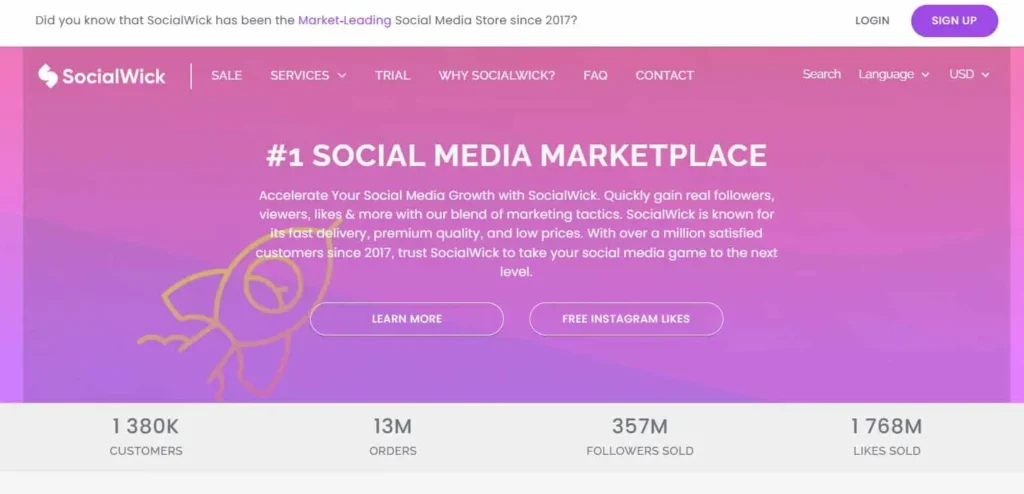Screen dimensions: 1024x494
Task: Open the Language dropdown
Action: [893, 74]
